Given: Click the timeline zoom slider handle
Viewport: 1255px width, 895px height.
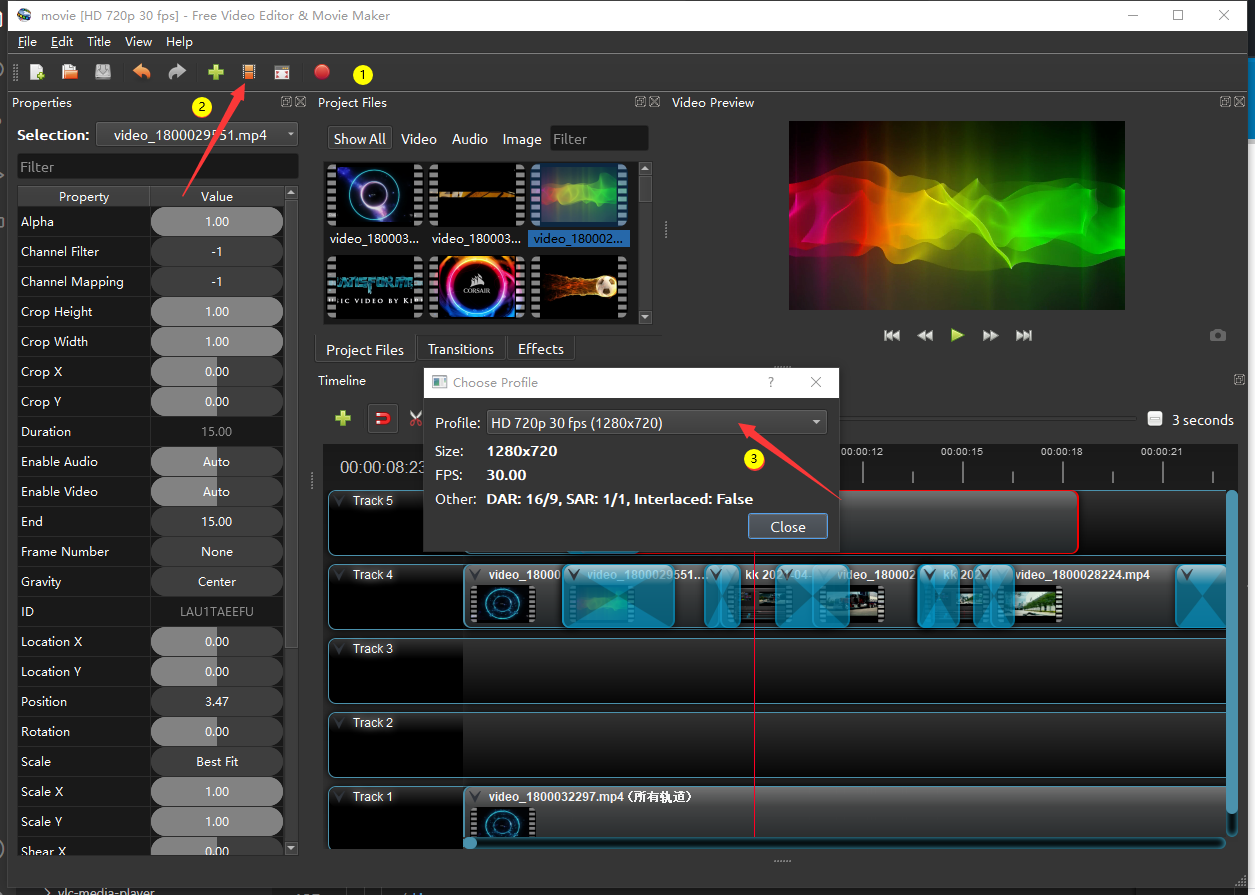Looking at the screenshot, I should [1154, 420].
